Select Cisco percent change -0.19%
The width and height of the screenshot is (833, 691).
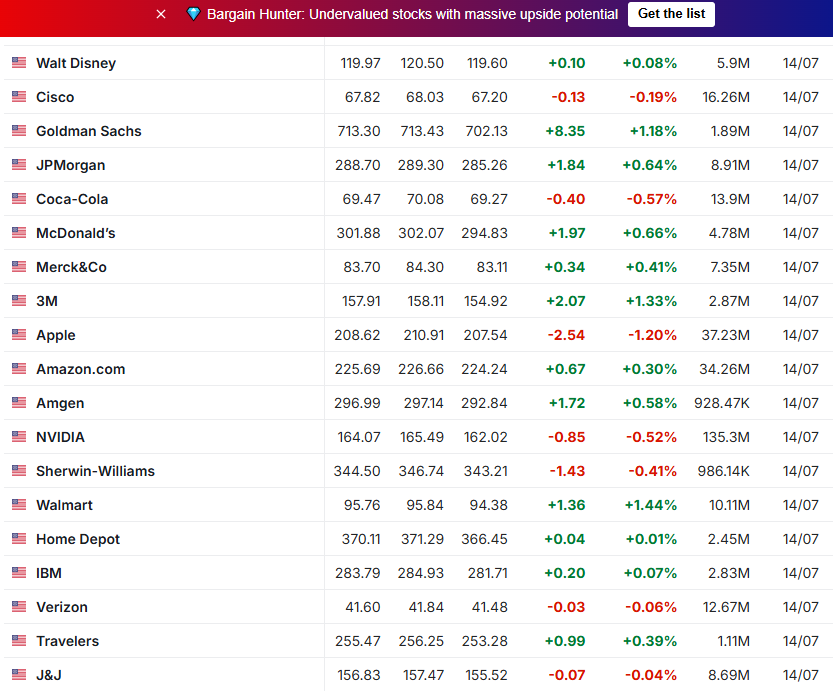653,97
